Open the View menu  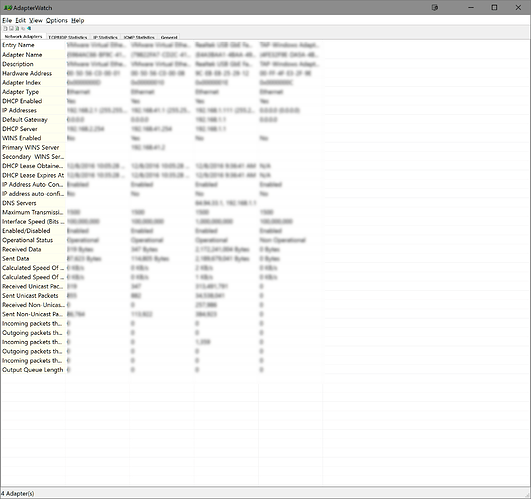coord(36,20)
